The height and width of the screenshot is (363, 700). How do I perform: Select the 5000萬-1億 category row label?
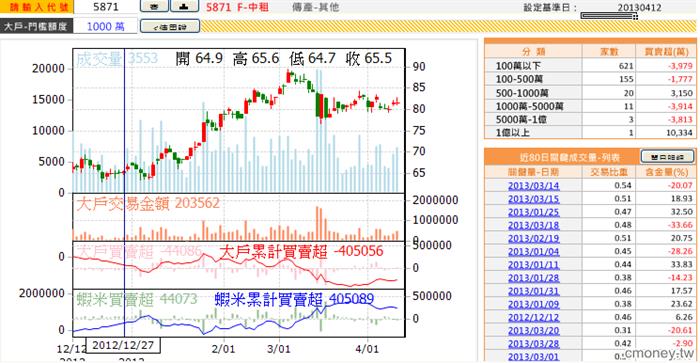coord(521,119)
